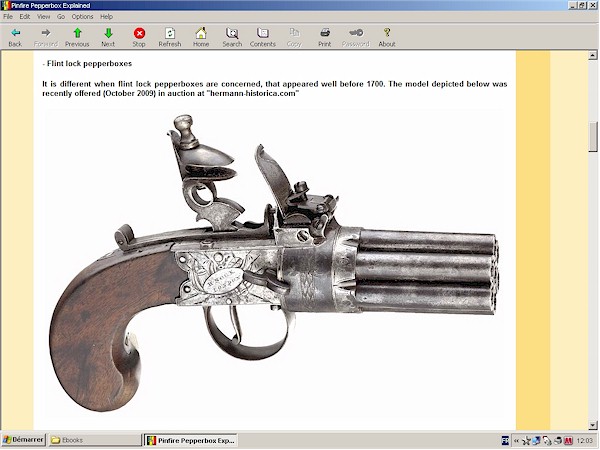The image size is (600, 450).
Task: Return to the Home page
Action: coord(201,37)
